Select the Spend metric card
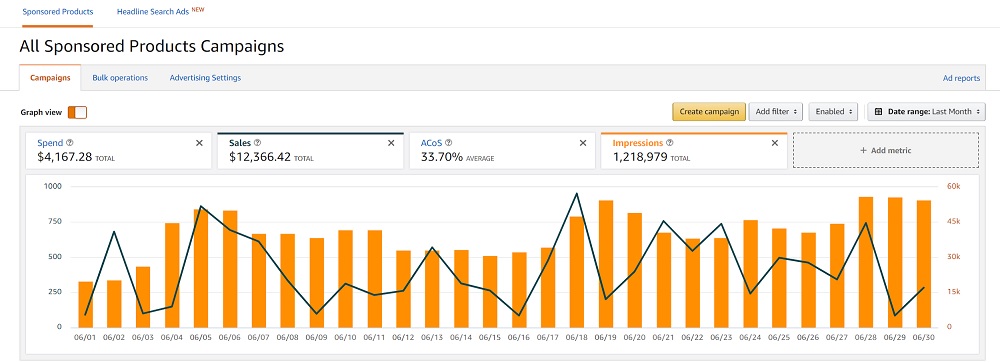 [x=119, y=151]
